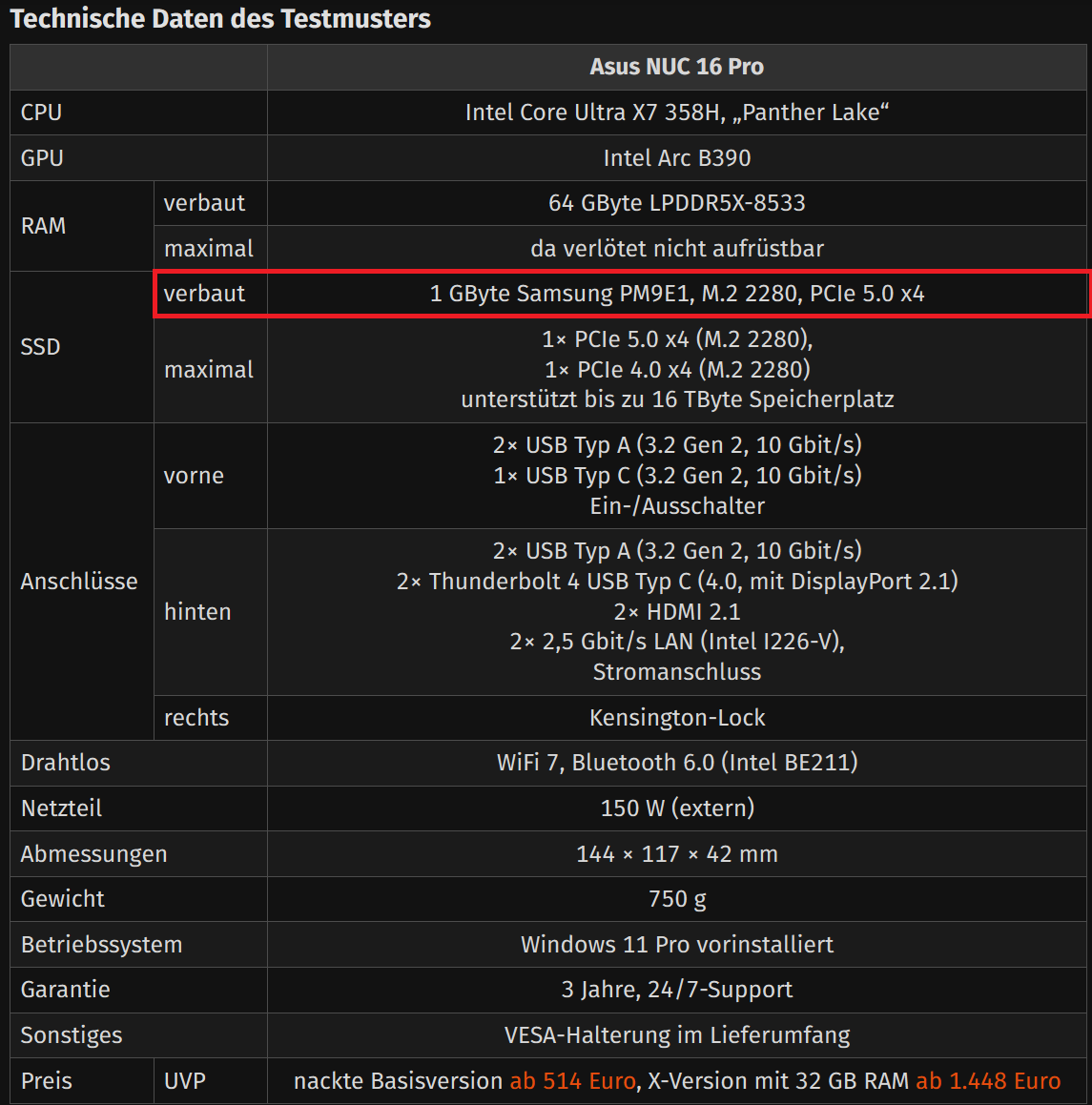Image resolution: width=1092 pixels, height=1105 pixels.
Task: Click the 'Asus NUC 16 Pro' column header
Action: pos(677,67)
